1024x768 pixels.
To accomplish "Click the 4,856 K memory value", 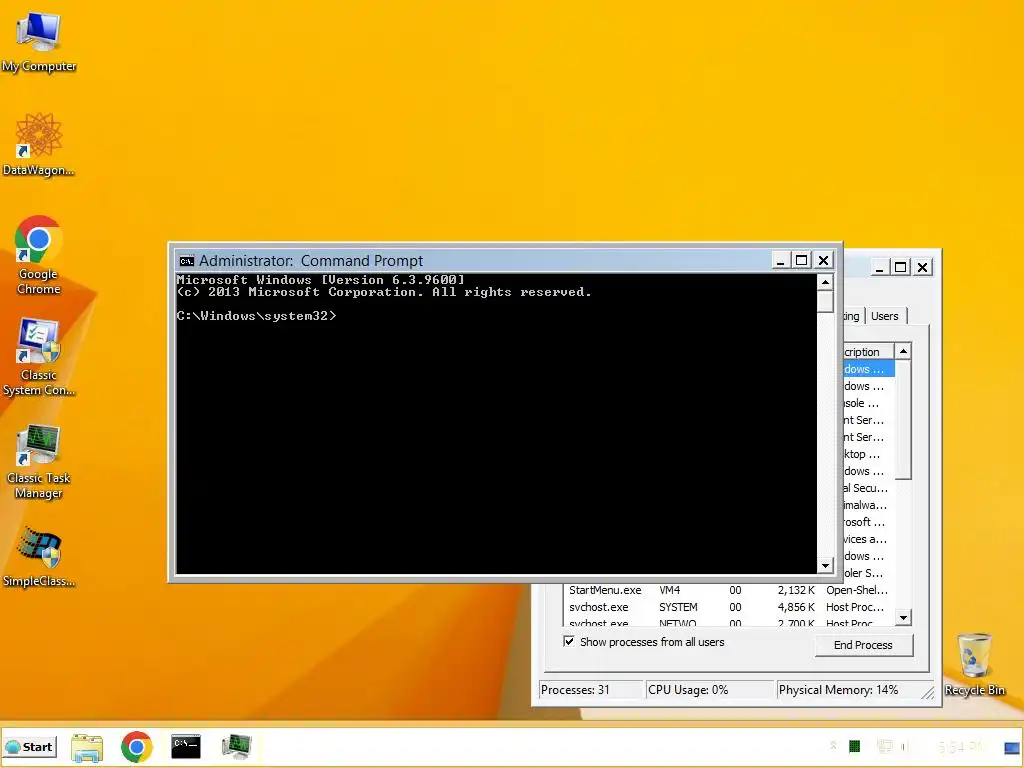I will coord(796,607).
